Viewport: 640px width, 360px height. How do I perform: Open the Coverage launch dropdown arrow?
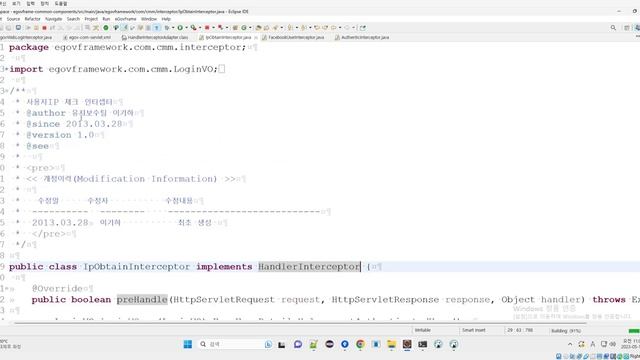200,28
